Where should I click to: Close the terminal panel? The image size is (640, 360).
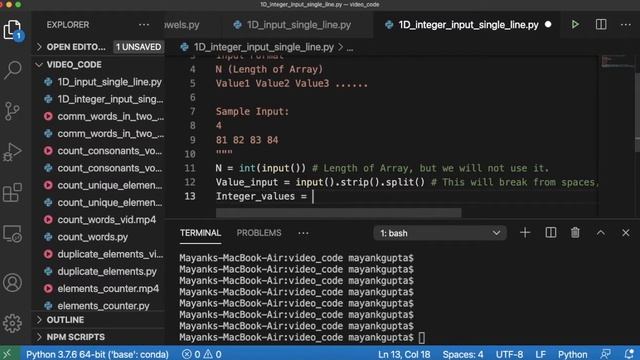click(x=626, y=233)
